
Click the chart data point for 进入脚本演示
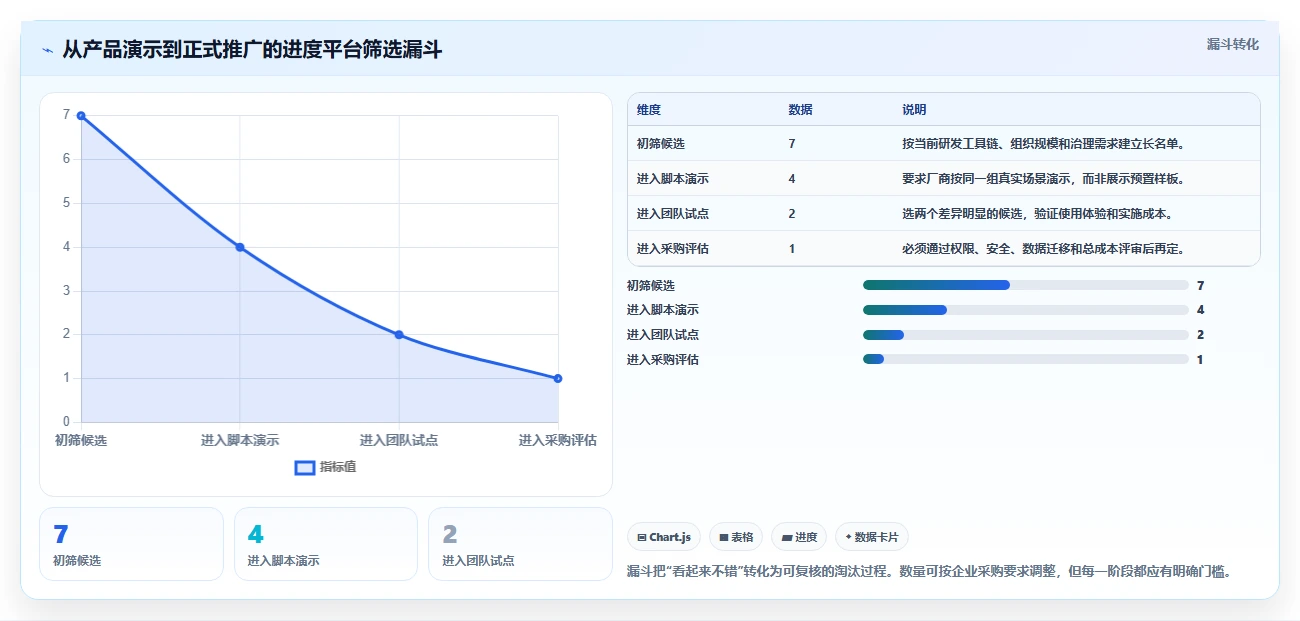[240, 247]
